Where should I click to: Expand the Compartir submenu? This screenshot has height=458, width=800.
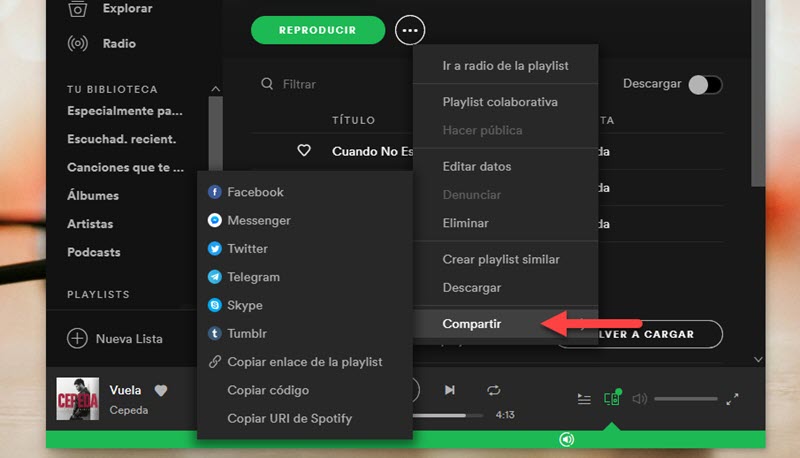point(472,324)
